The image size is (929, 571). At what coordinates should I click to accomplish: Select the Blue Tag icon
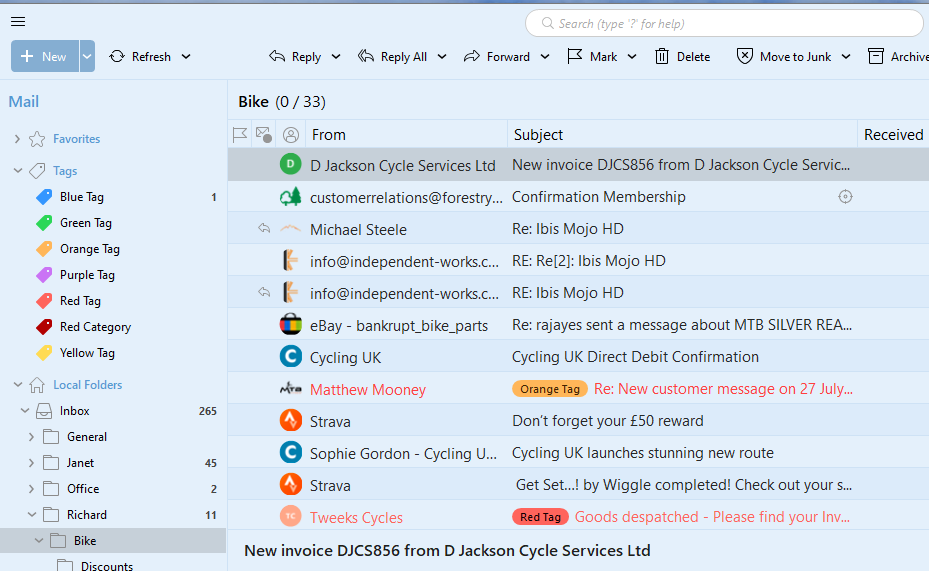(x=44, y=197)
